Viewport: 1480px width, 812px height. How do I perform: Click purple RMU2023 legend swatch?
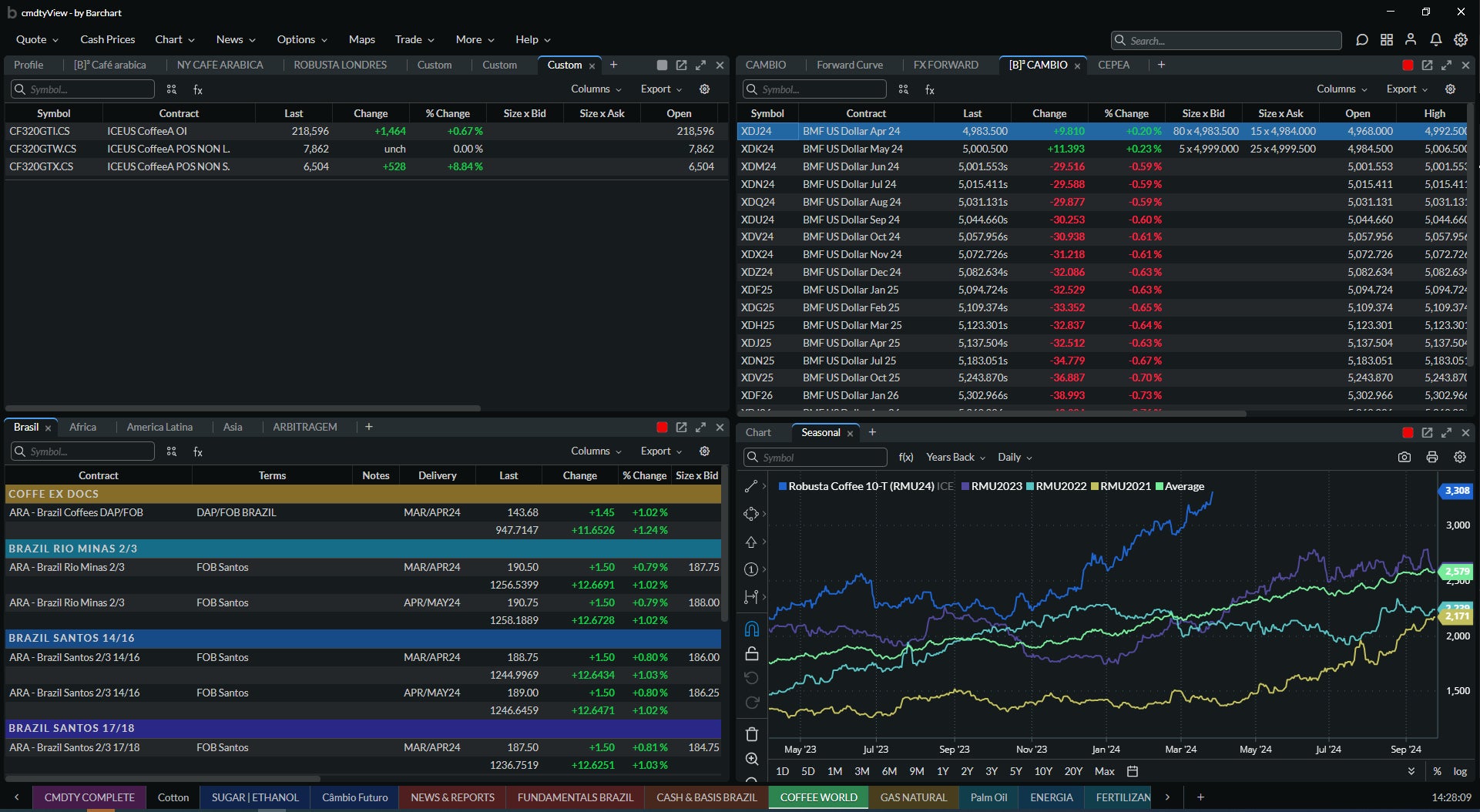point(965,486)
